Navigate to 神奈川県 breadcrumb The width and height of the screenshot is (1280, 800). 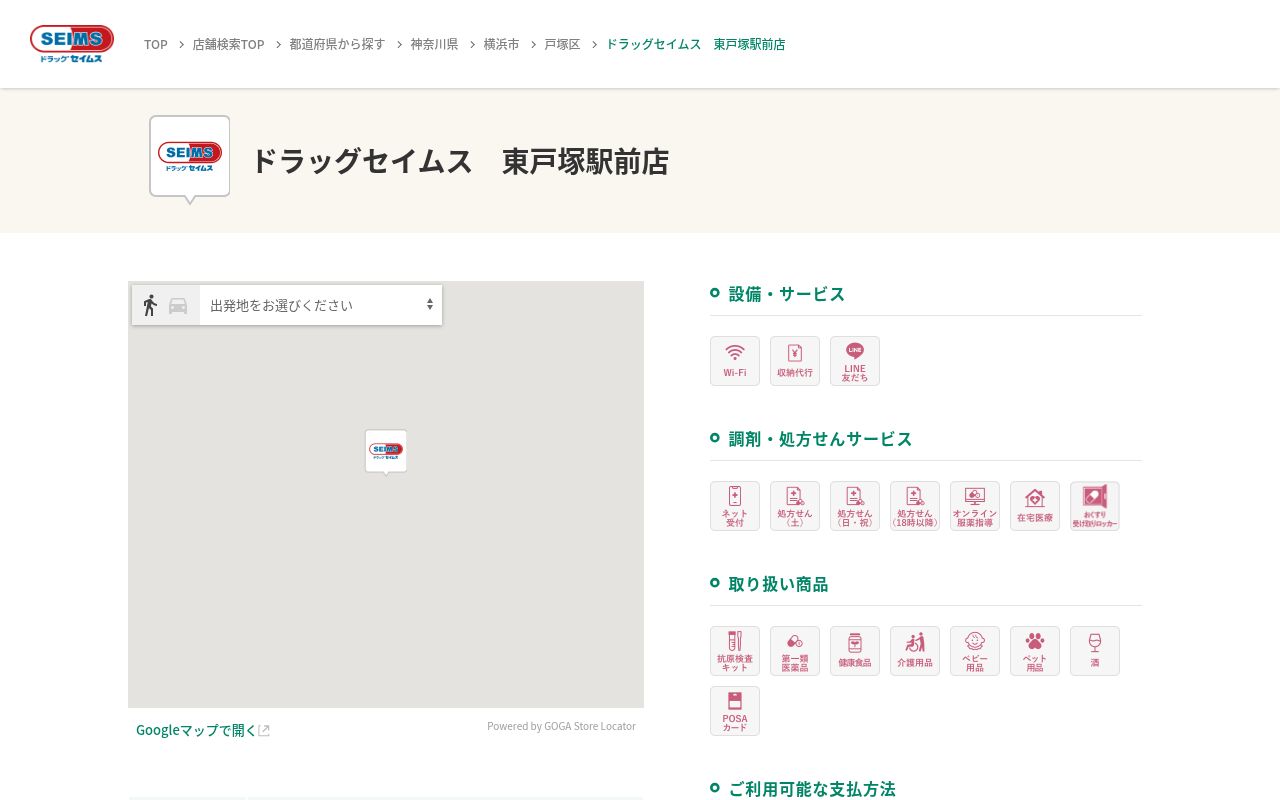pyautogui.click(x=434, y=44)
